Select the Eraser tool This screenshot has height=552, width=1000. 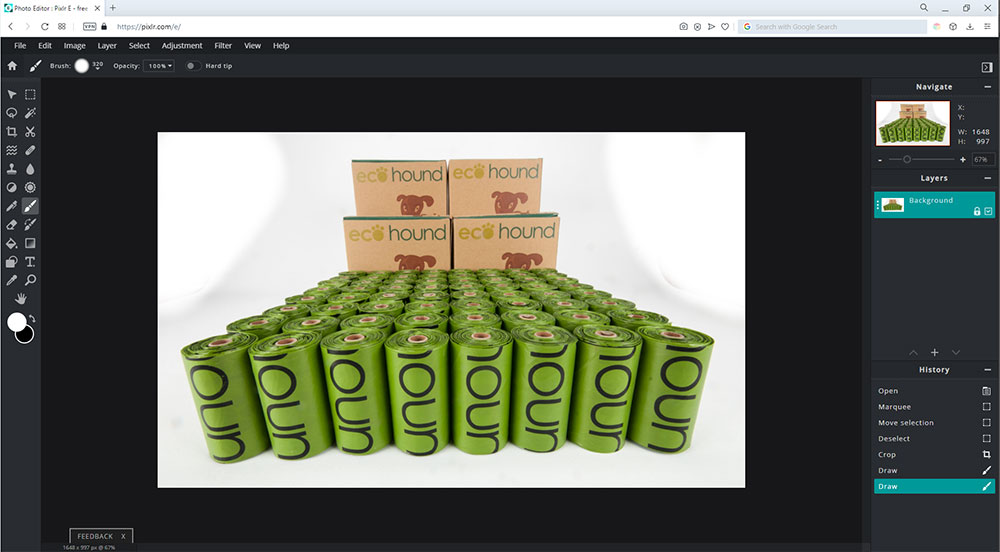11,224
